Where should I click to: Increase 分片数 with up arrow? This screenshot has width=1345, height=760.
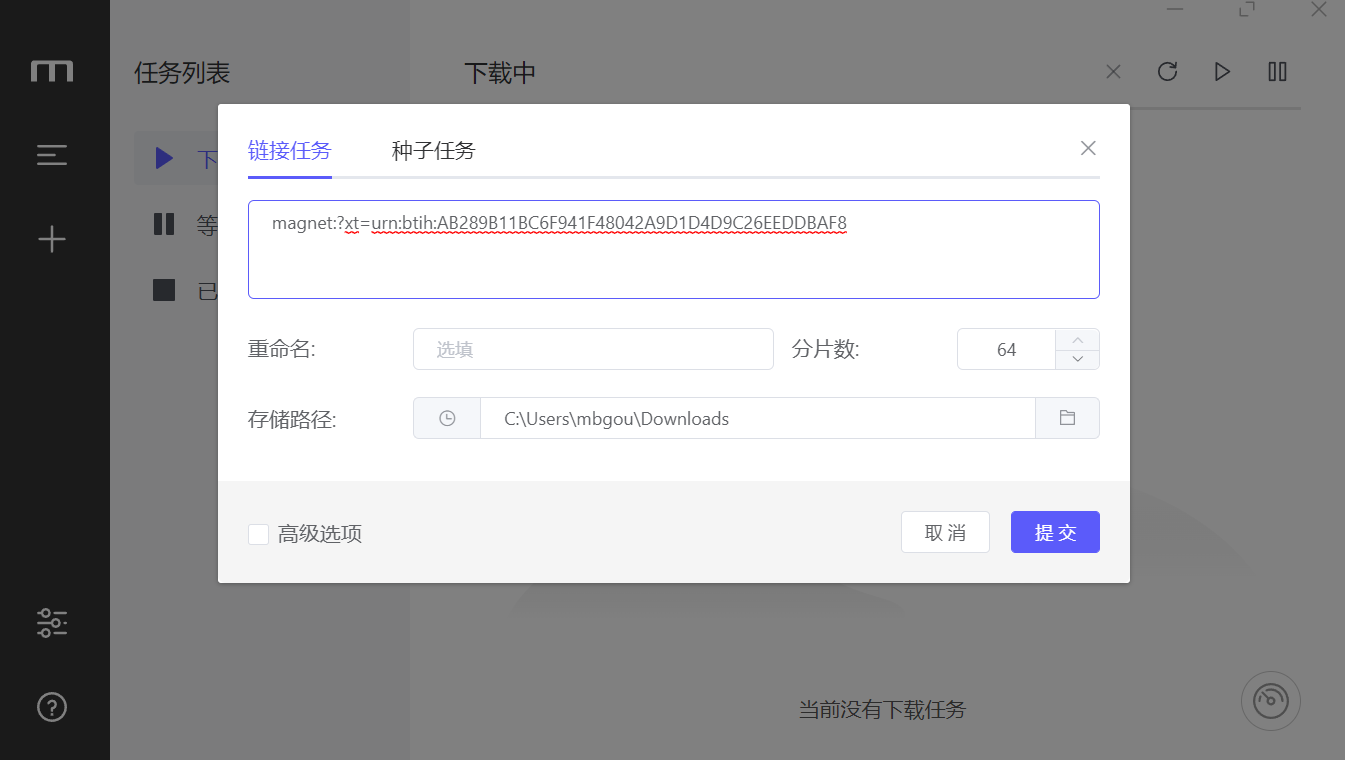[x=1077, y=339]
